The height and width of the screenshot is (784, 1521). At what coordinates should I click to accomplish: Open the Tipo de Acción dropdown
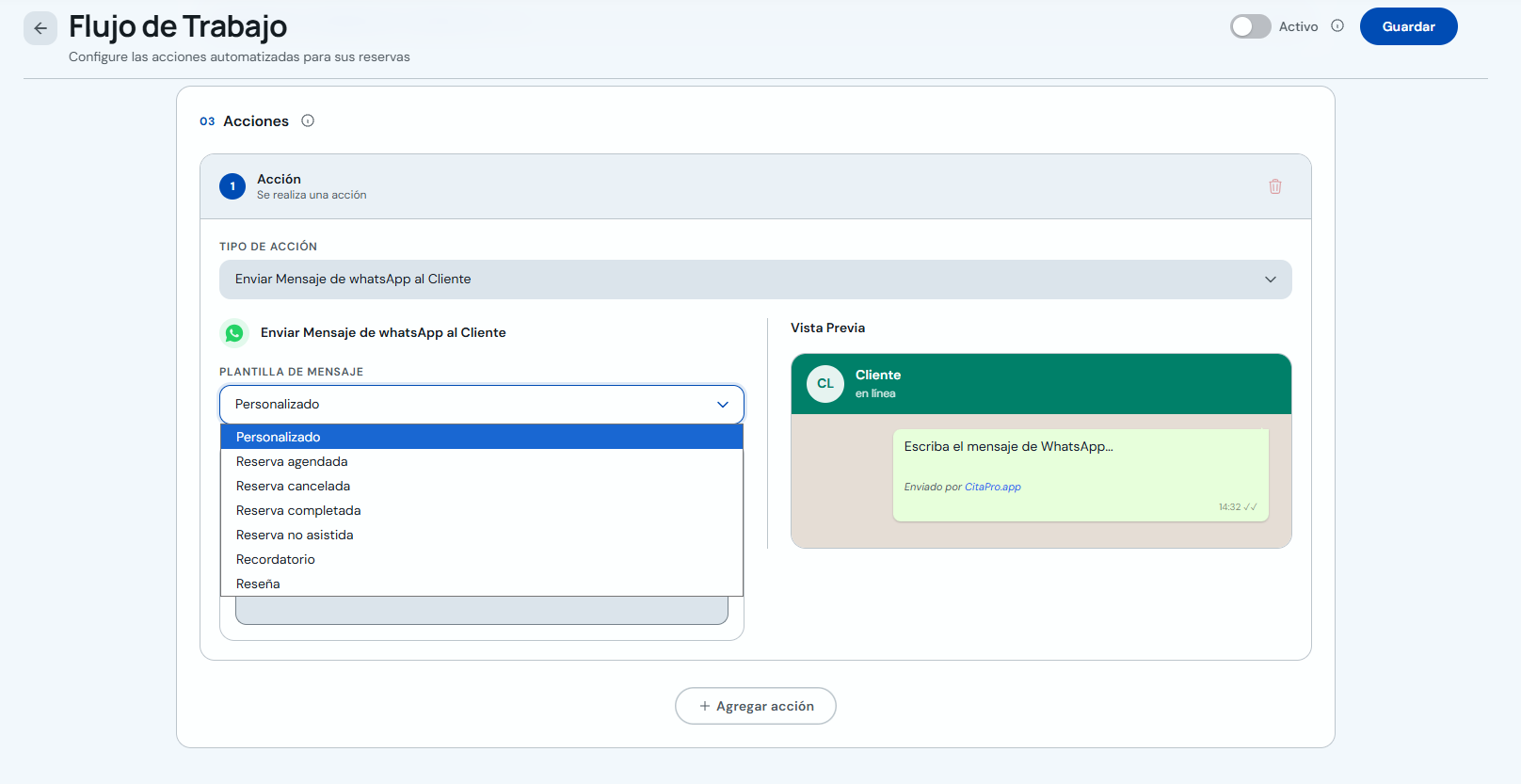tap(755, 280)
